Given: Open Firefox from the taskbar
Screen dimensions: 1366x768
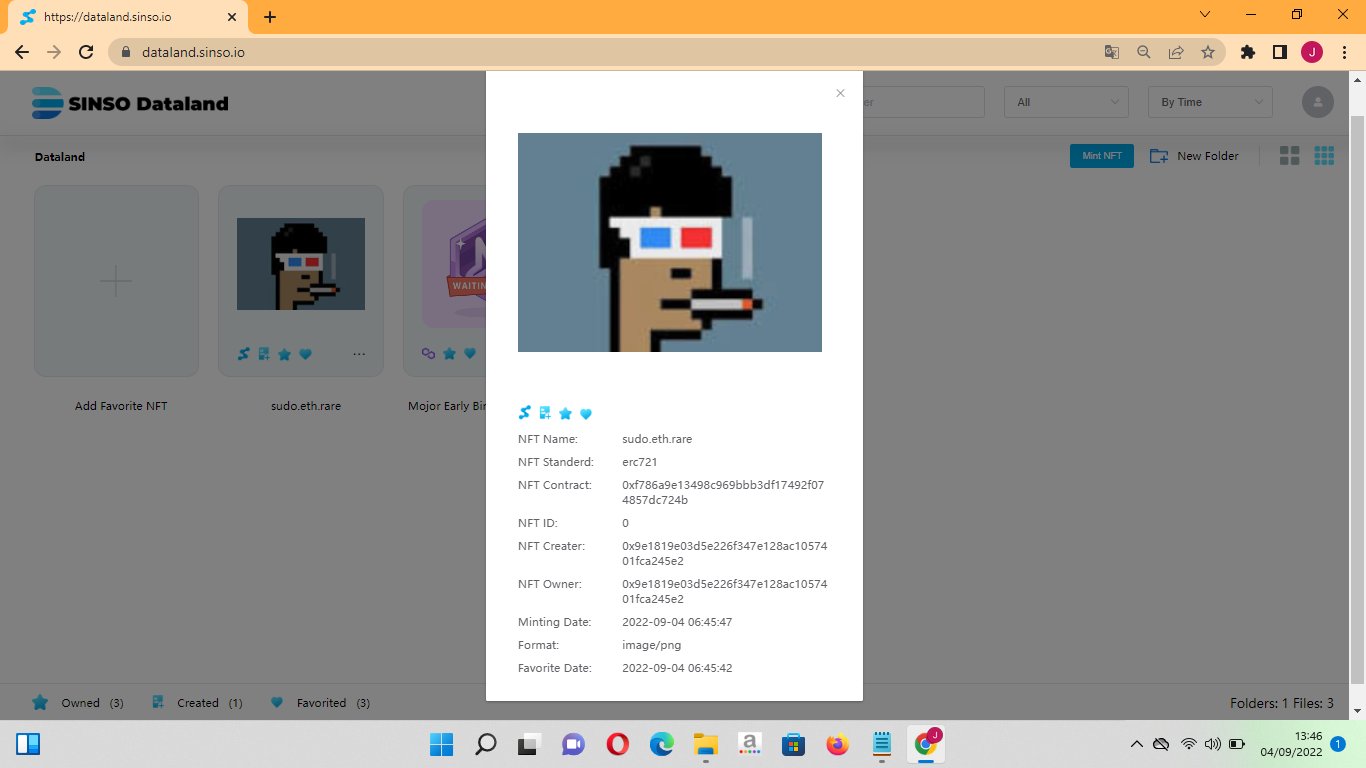Looking at the screenshot, I should click(x=837, y=744).
